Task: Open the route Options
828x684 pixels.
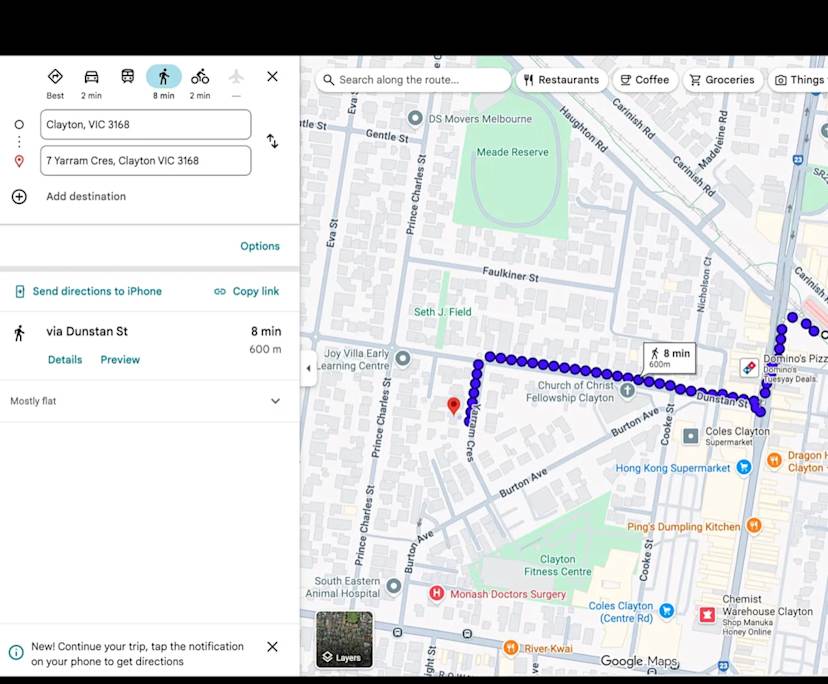Action: click(x=260, y=246)
